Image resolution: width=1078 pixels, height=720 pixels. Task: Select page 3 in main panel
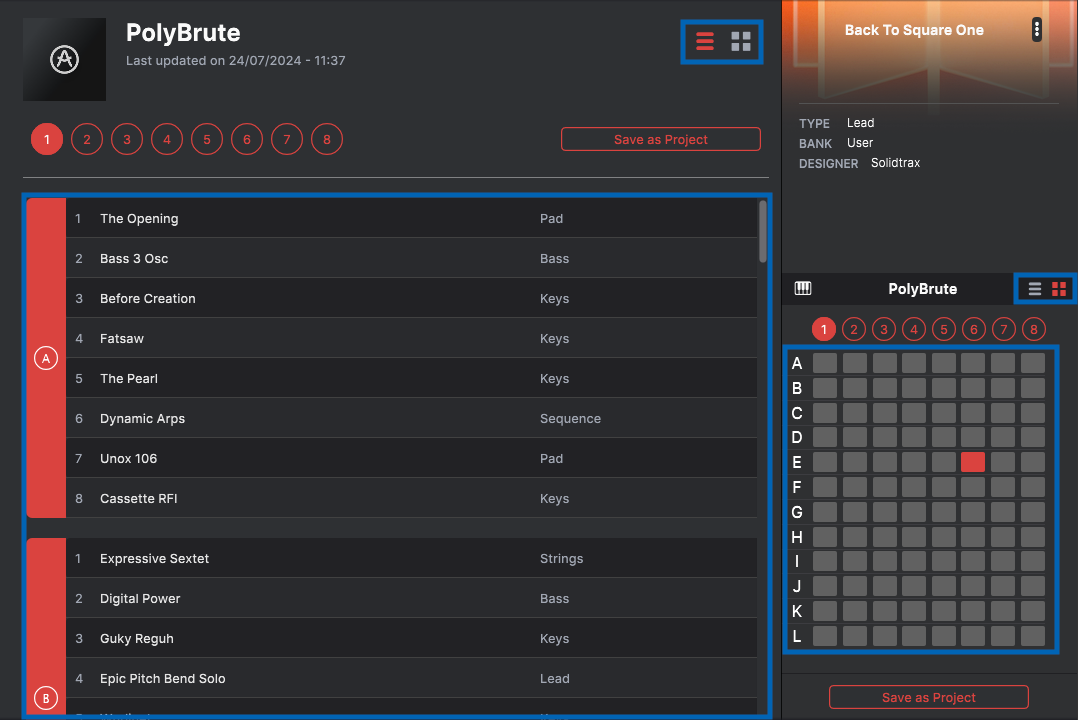point(126,140)
